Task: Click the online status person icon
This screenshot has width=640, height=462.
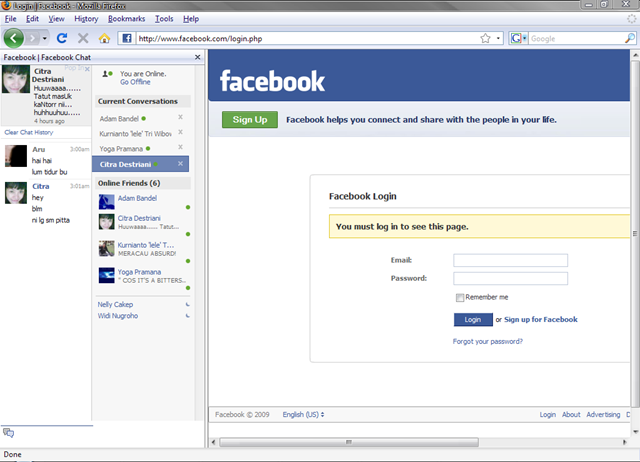Action: coord(107,74)
